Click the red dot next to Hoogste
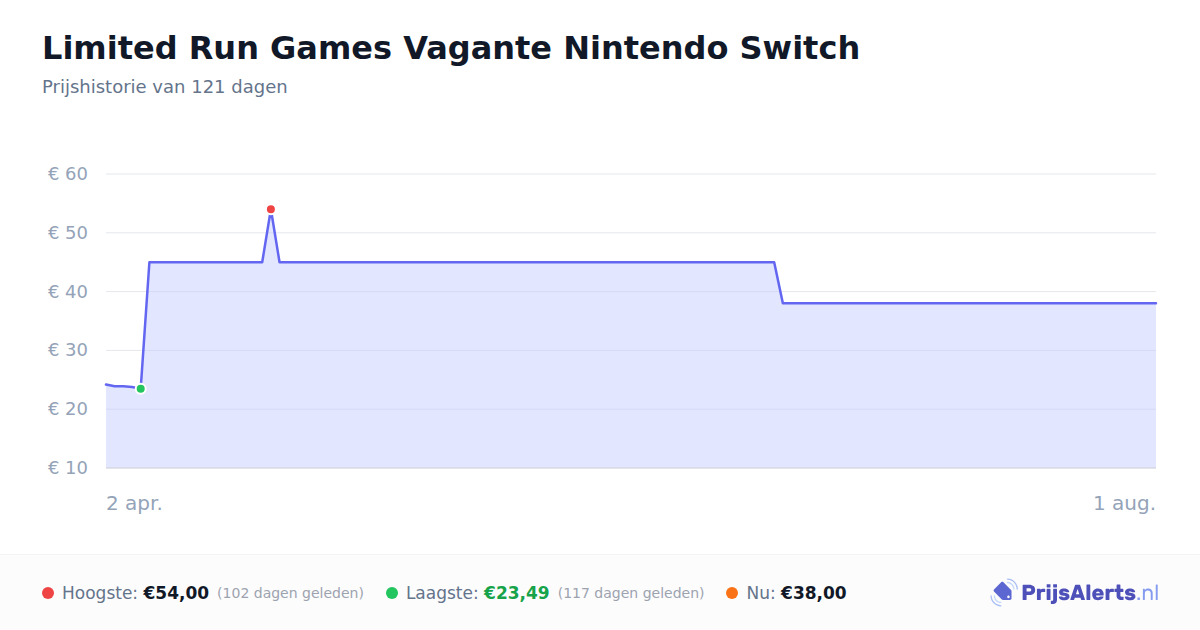Viewport: 1200px width, 630px height. click(48, 593)
